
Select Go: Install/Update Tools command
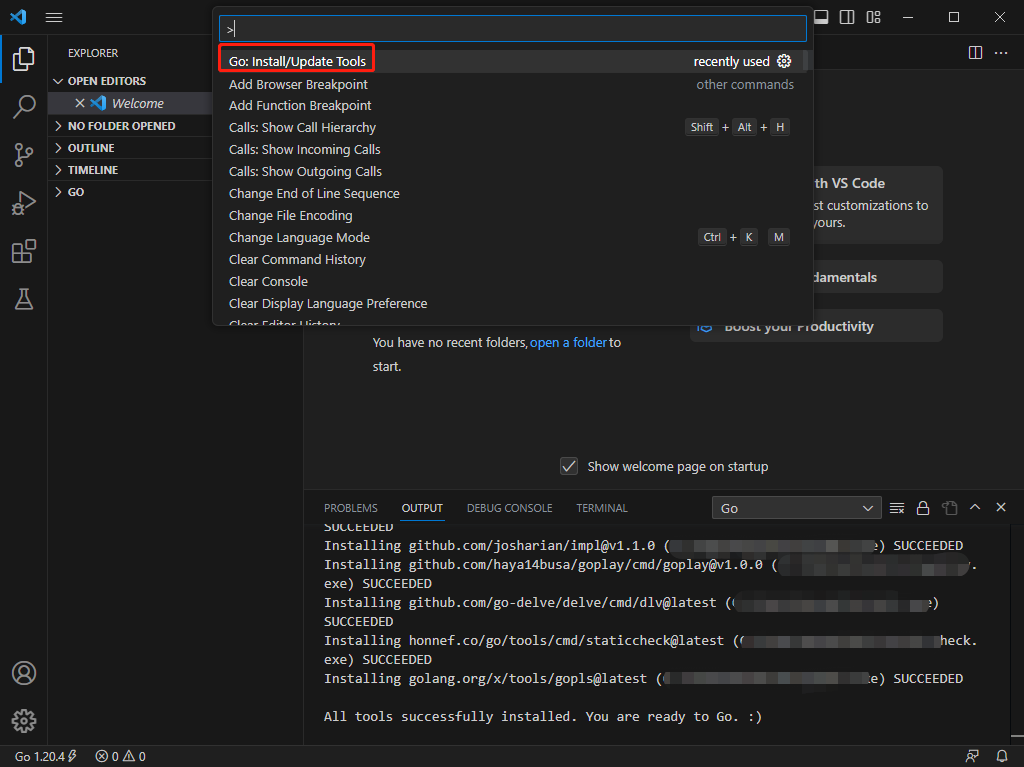tap(511, 61)
